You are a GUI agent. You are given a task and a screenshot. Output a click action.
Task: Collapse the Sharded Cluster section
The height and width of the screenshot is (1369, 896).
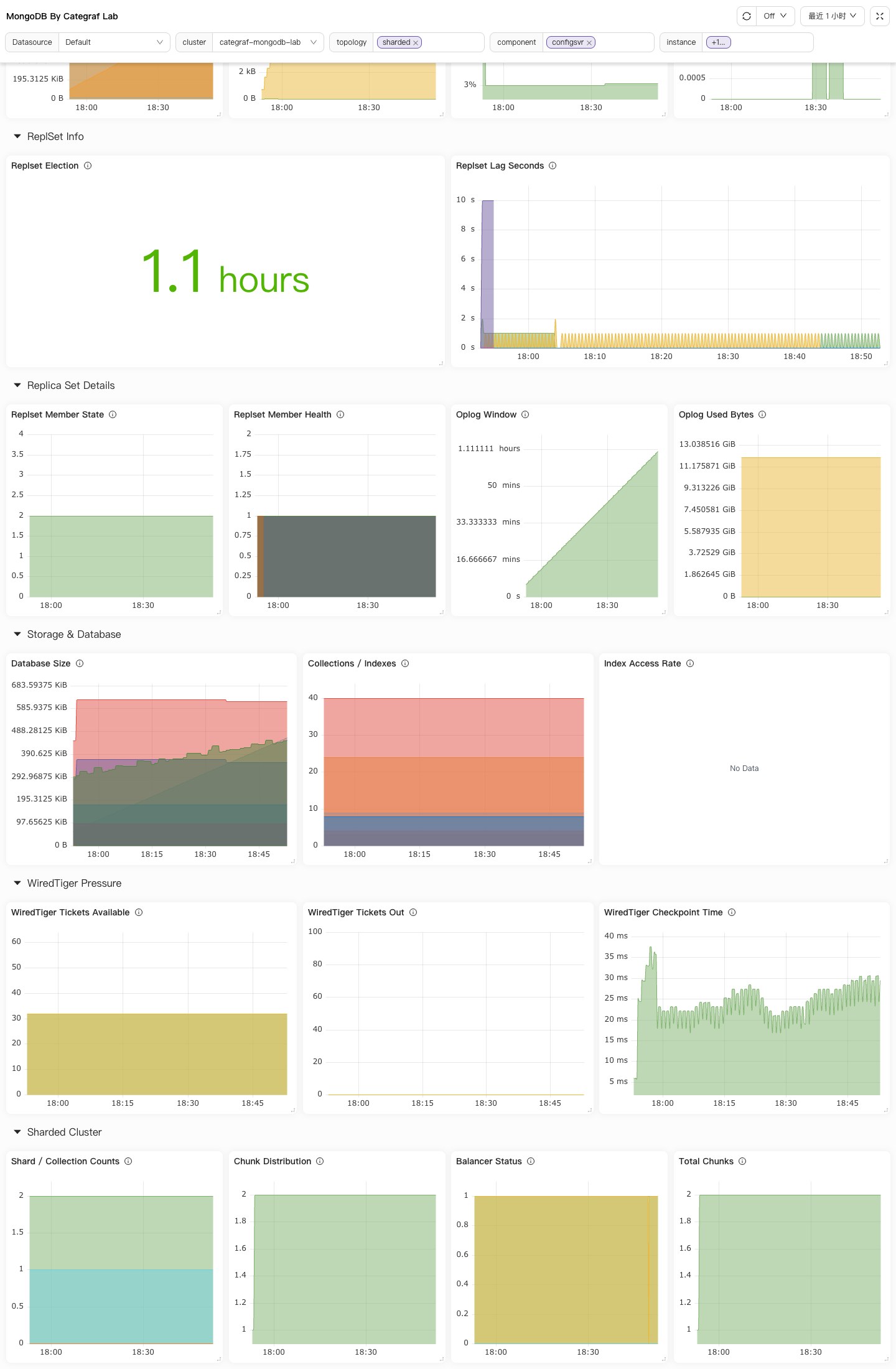[17, 1132]
